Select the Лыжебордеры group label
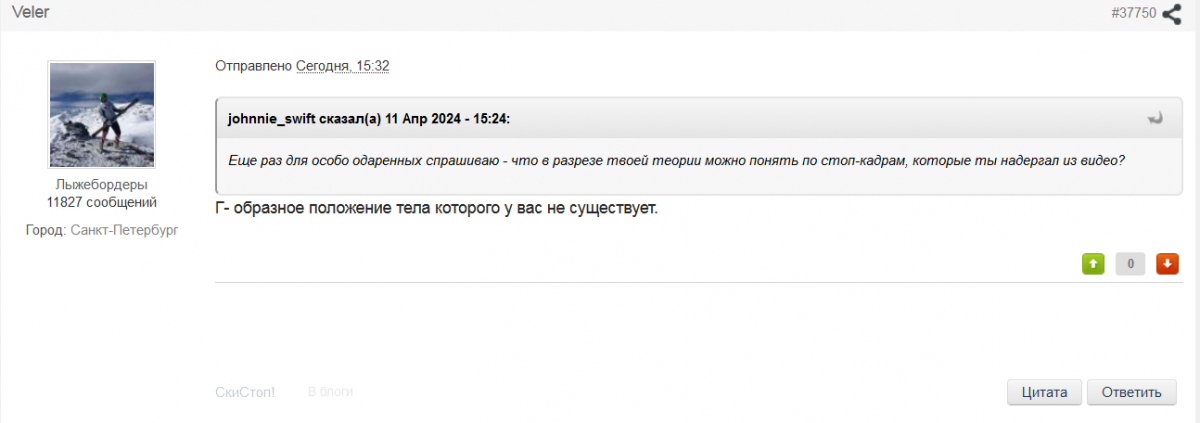The width and height of the screenshot is (1200, 423). 101,185
